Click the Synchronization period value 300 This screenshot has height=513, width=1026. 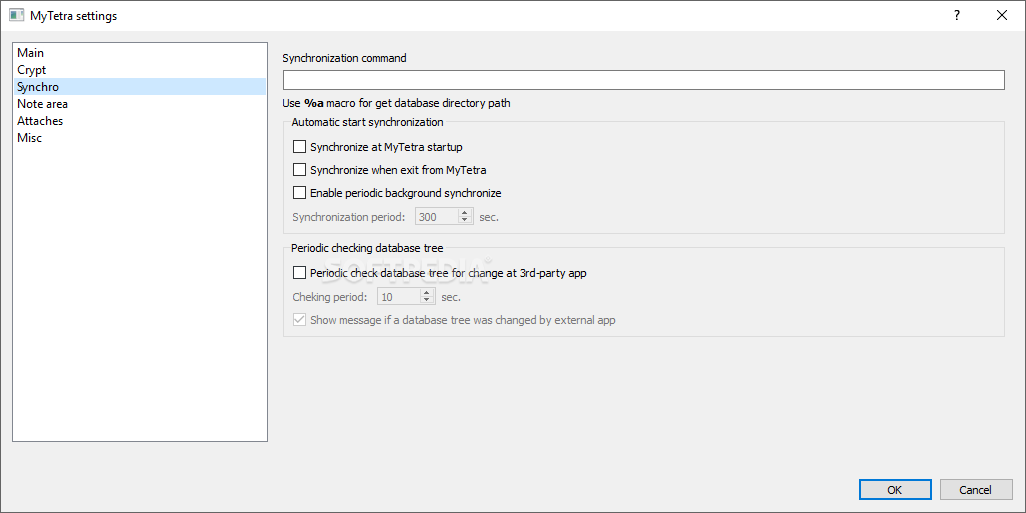tap(436, 217)
